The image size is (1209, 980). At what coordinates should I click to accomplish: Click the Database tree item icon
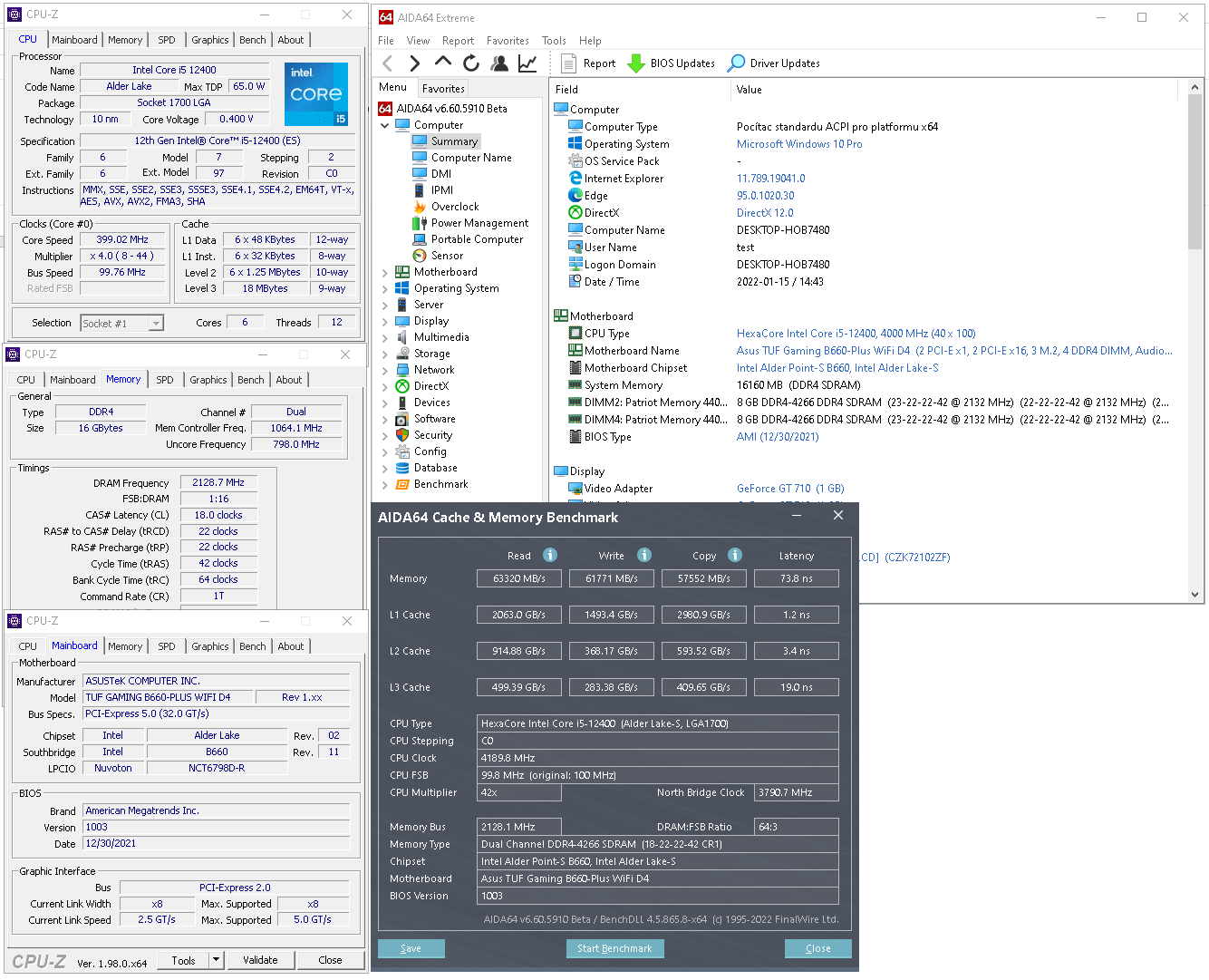coord(402,468)
